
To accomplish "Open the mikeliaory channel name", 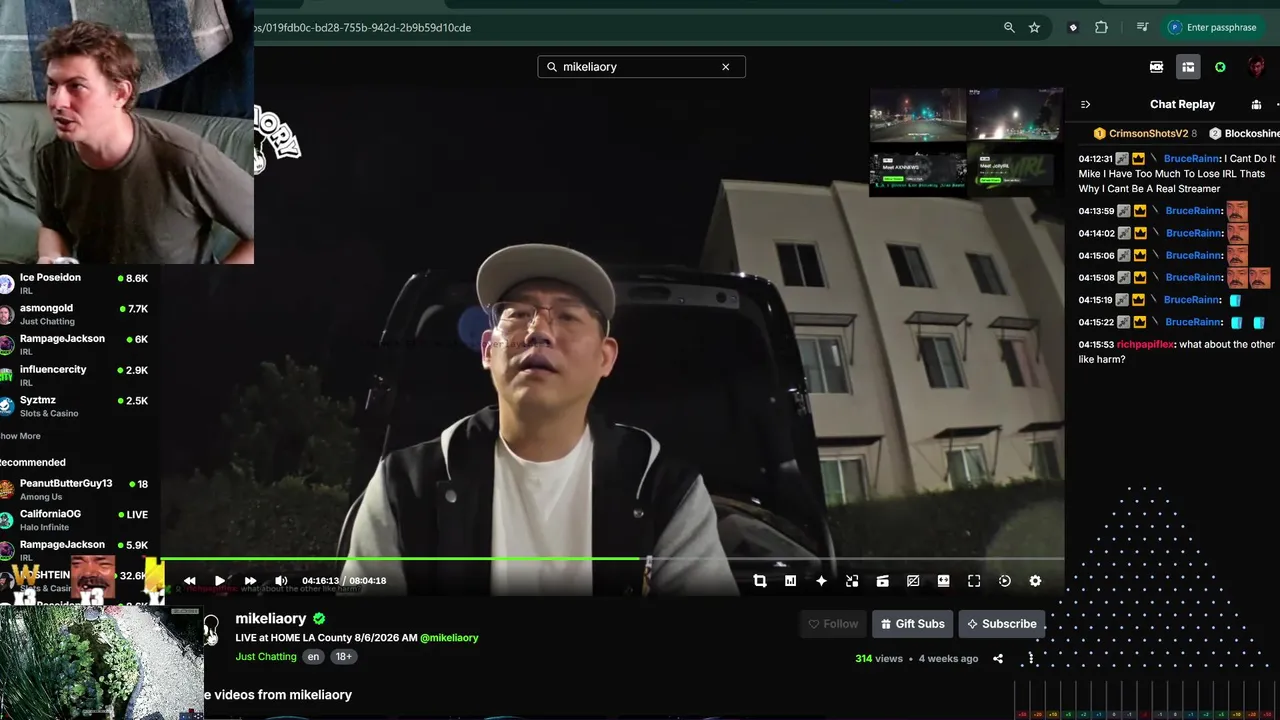I will pyautogui.click(x=271, y=619).
